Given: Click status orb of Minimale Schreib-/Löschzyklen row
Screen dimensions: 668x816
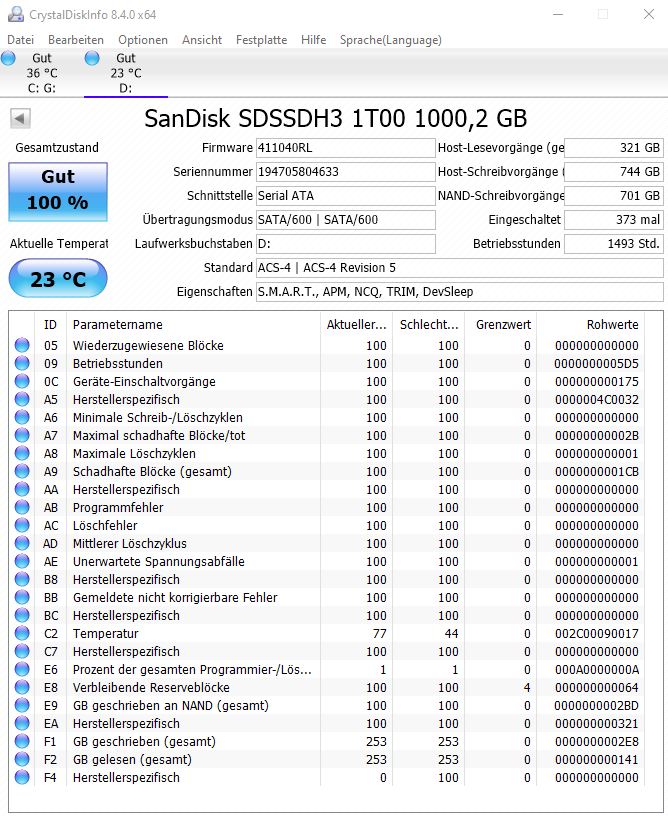Looking at the screenshot, I should tap(22, 417).
